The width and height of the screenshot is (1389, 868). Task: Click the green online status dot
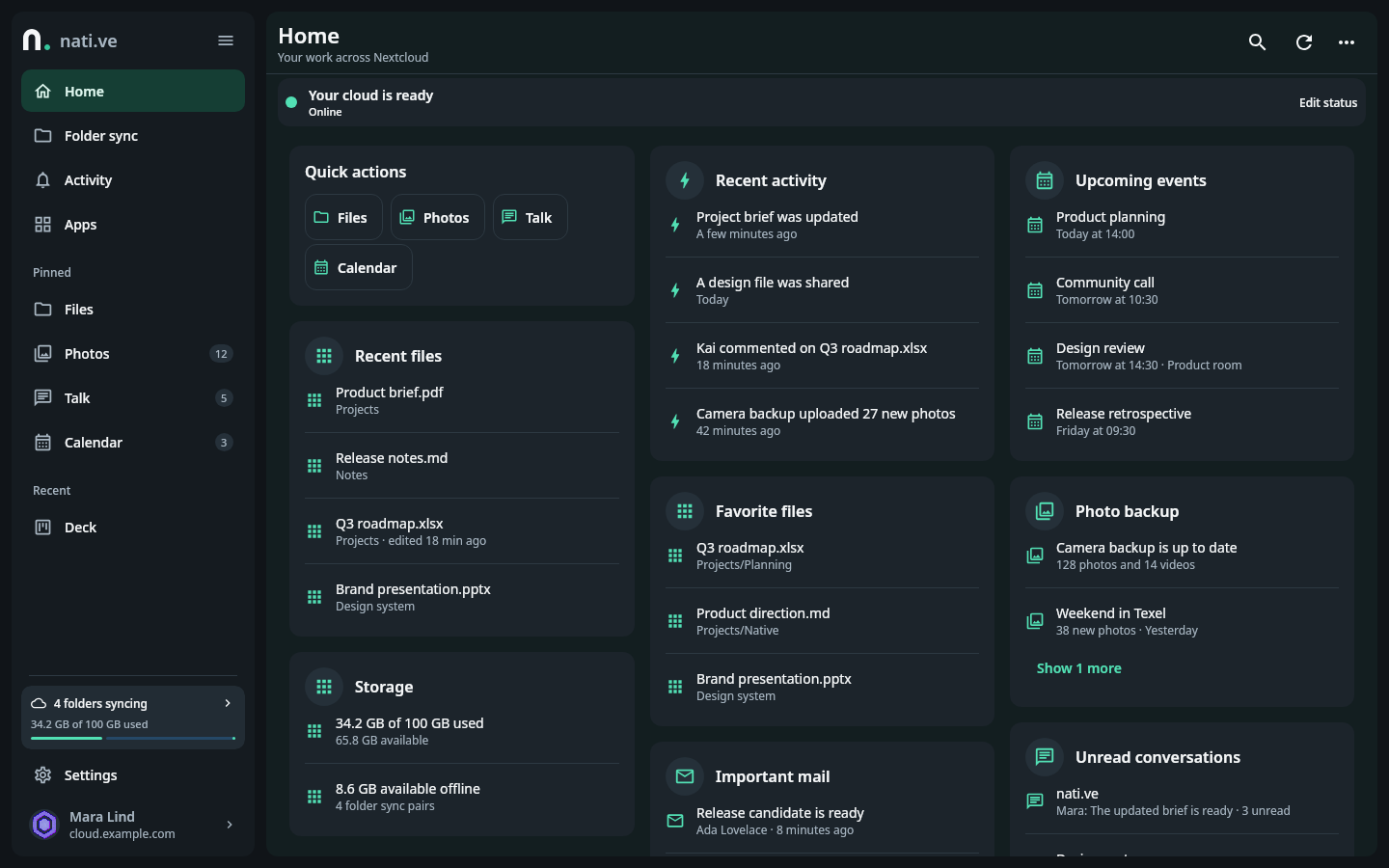[291, 102]
